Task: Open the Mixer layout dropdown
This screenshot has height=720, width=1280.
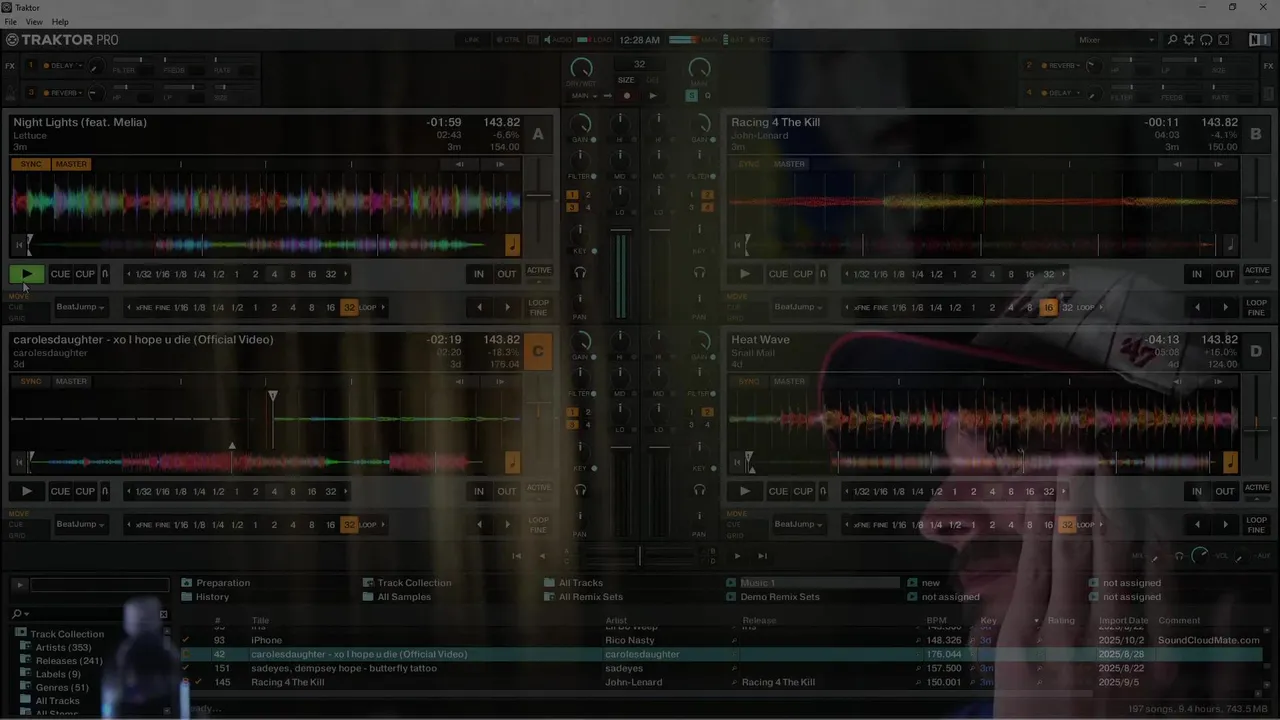Action: pyautogui.click(x=1116, y=40)
